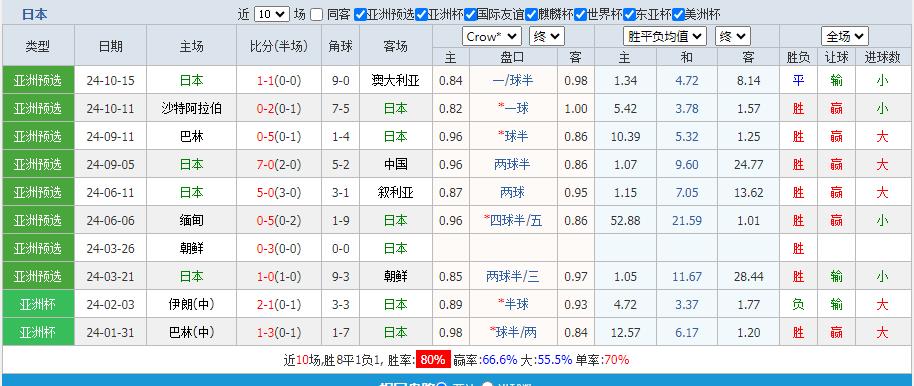Open the 终 dropdown beside 胜平负均值
Image resolution: width=914 pixels, height=386 pixels.
(733, 37)
